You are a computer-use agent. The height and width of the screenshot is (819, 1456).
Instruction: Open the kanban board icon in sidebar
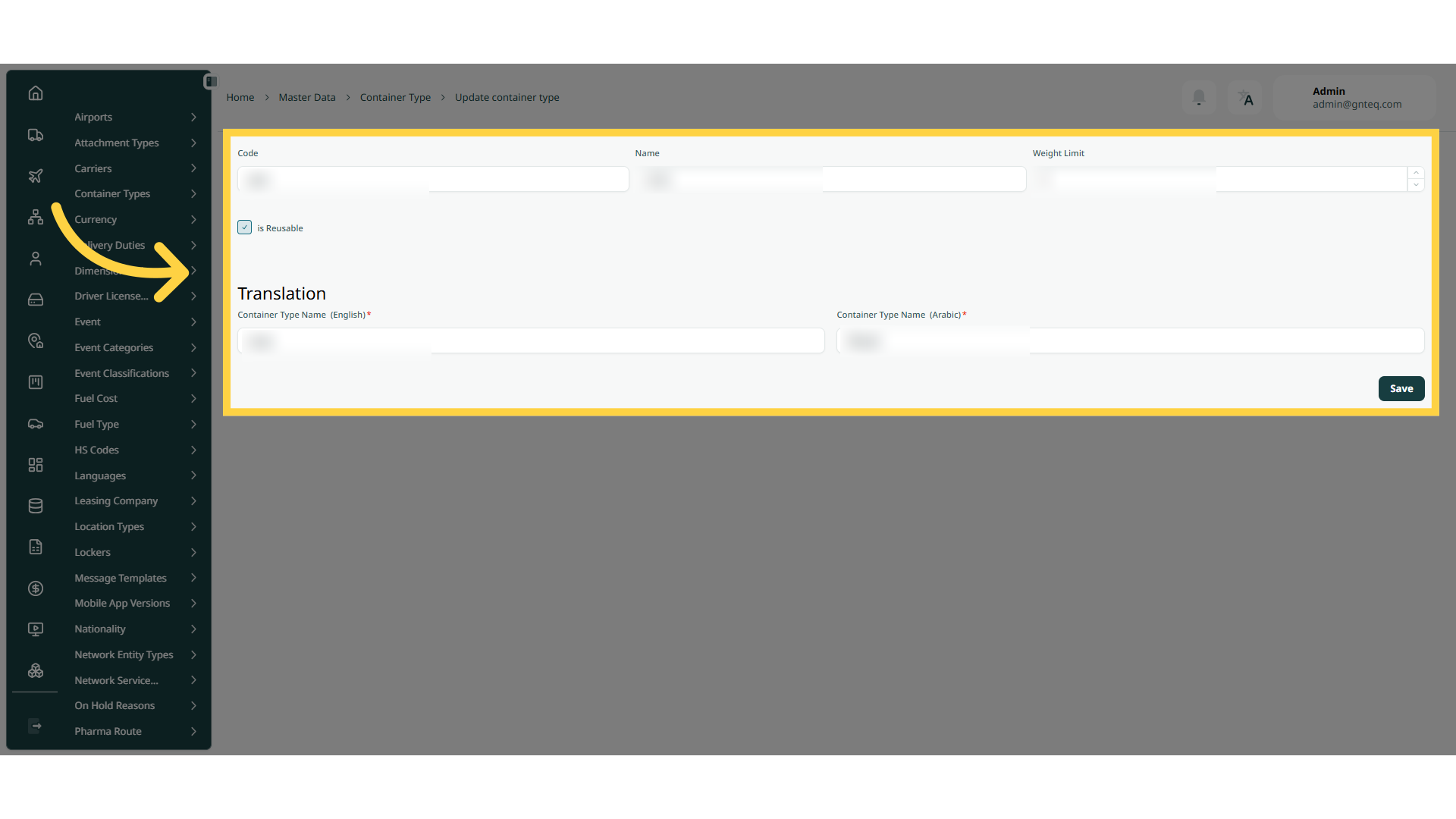point(36,382)
